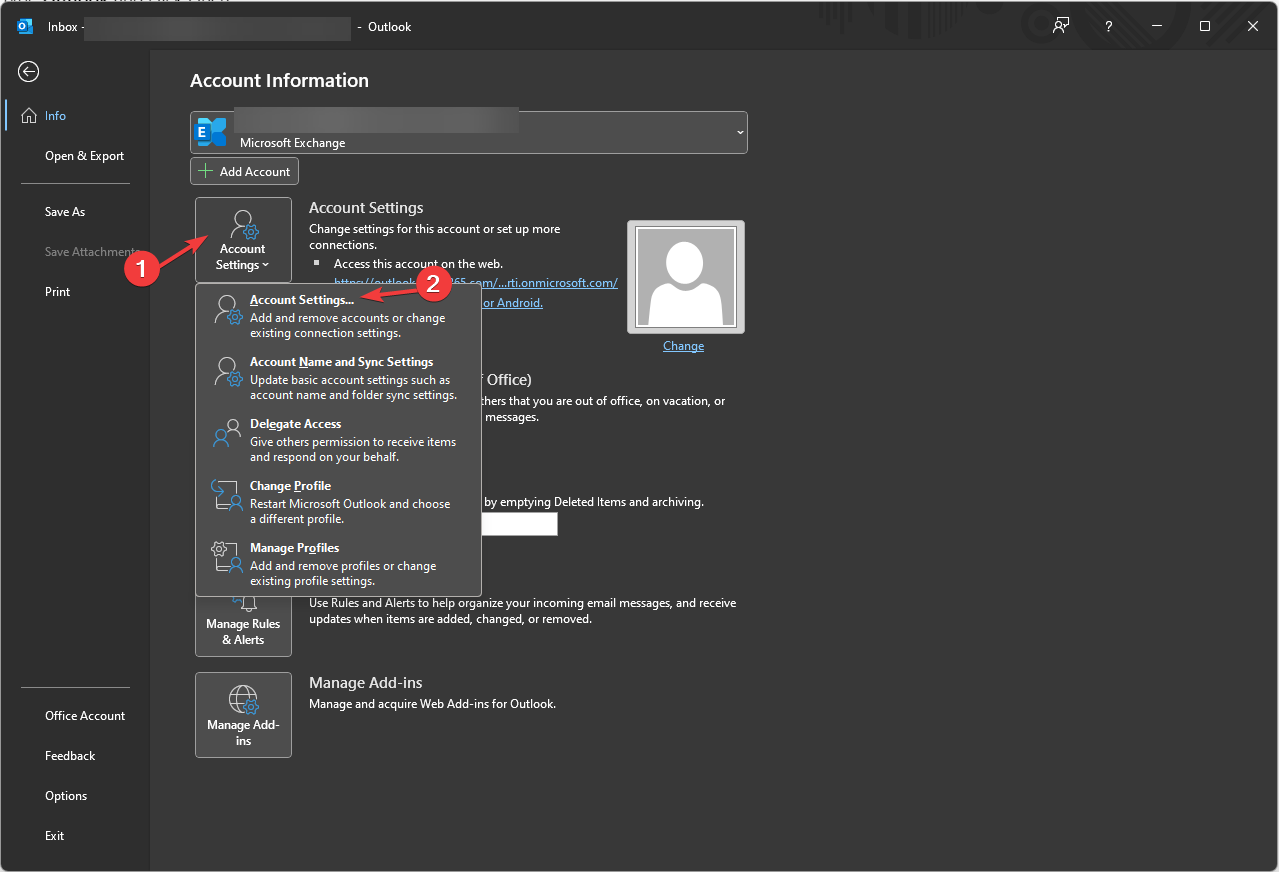Click the Manage Add-ins globe button
This screenshot has height=872, width=1279.
pos(243,714)
